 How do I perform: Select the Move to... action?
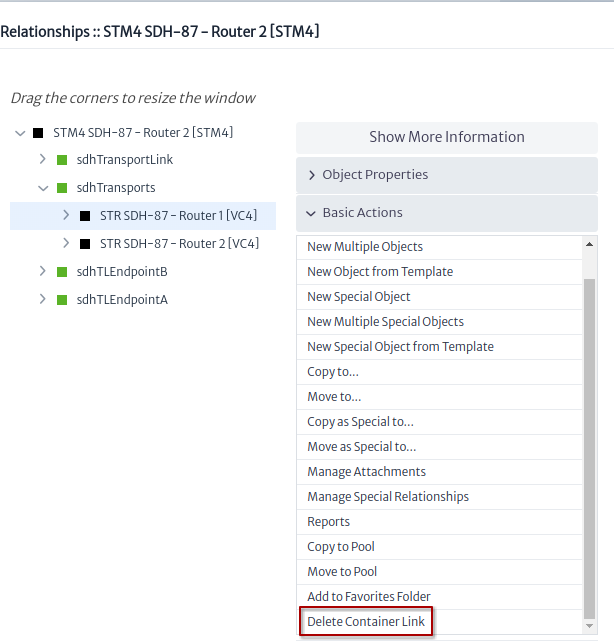(x=439, y=397)
